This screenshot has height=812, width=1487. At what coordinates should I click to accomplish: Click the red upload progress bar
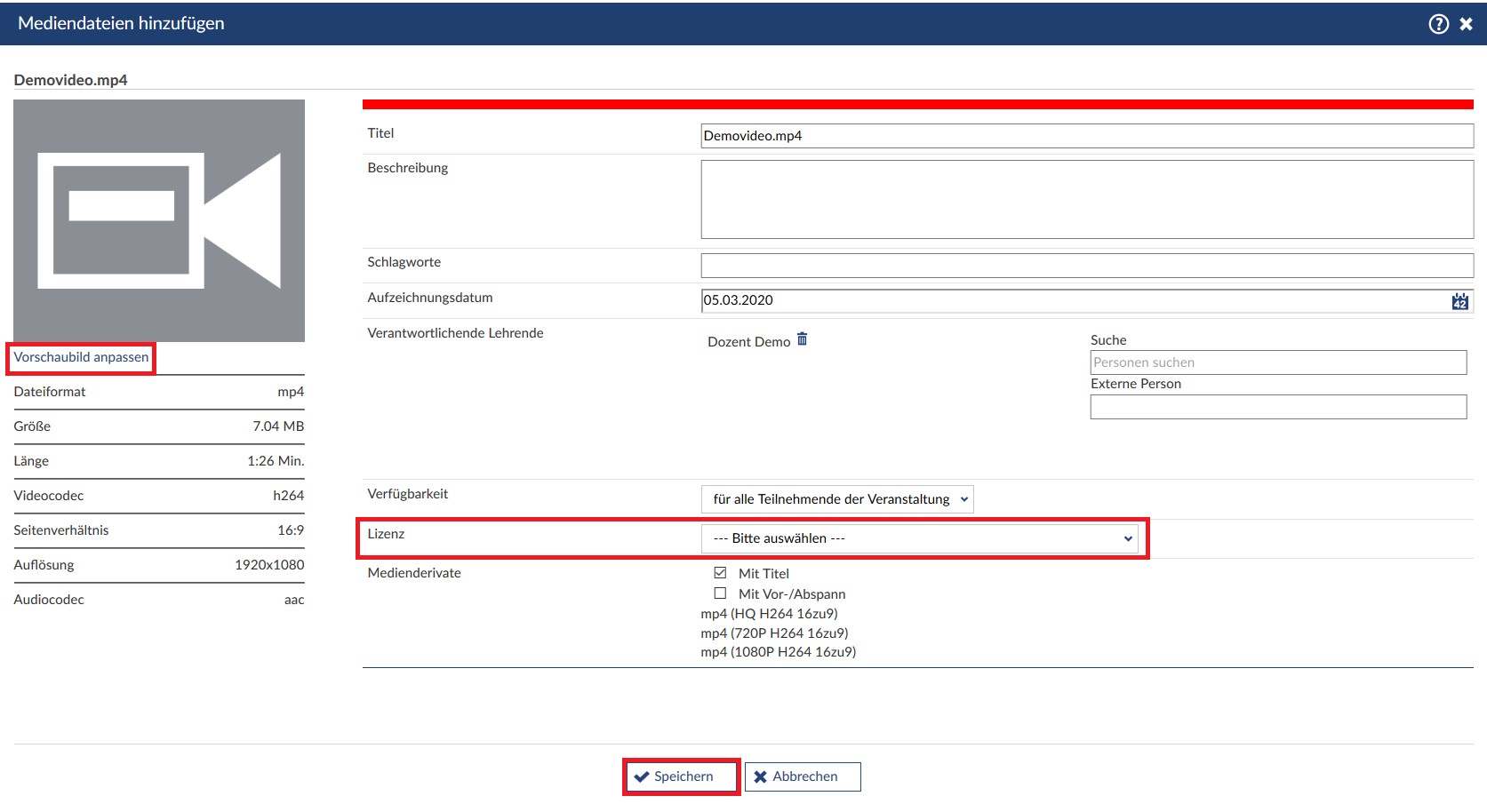(917, 105)
